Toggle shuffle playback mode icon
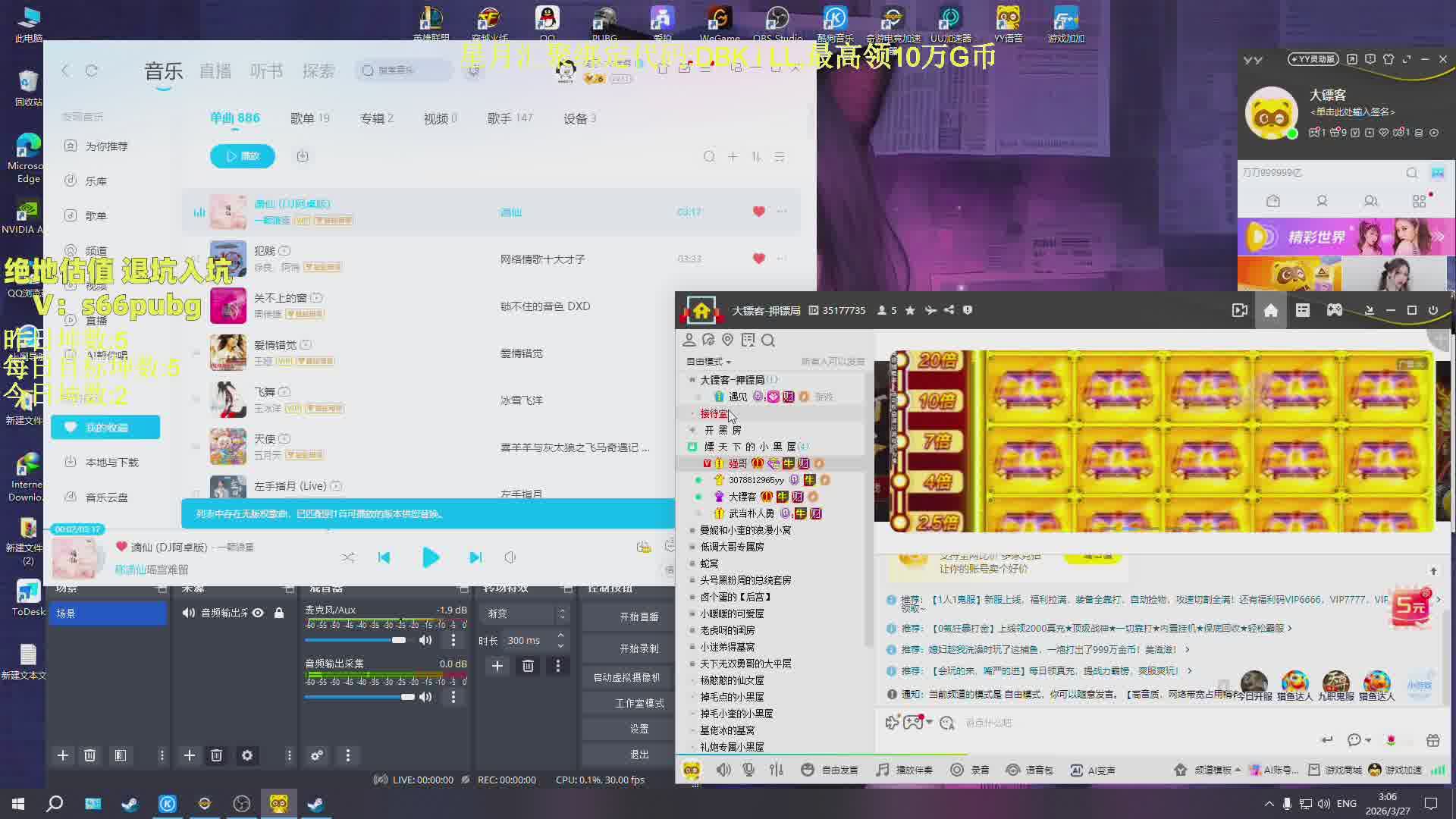The width and height of the screenshot is (1456, 819). point(348,557)
